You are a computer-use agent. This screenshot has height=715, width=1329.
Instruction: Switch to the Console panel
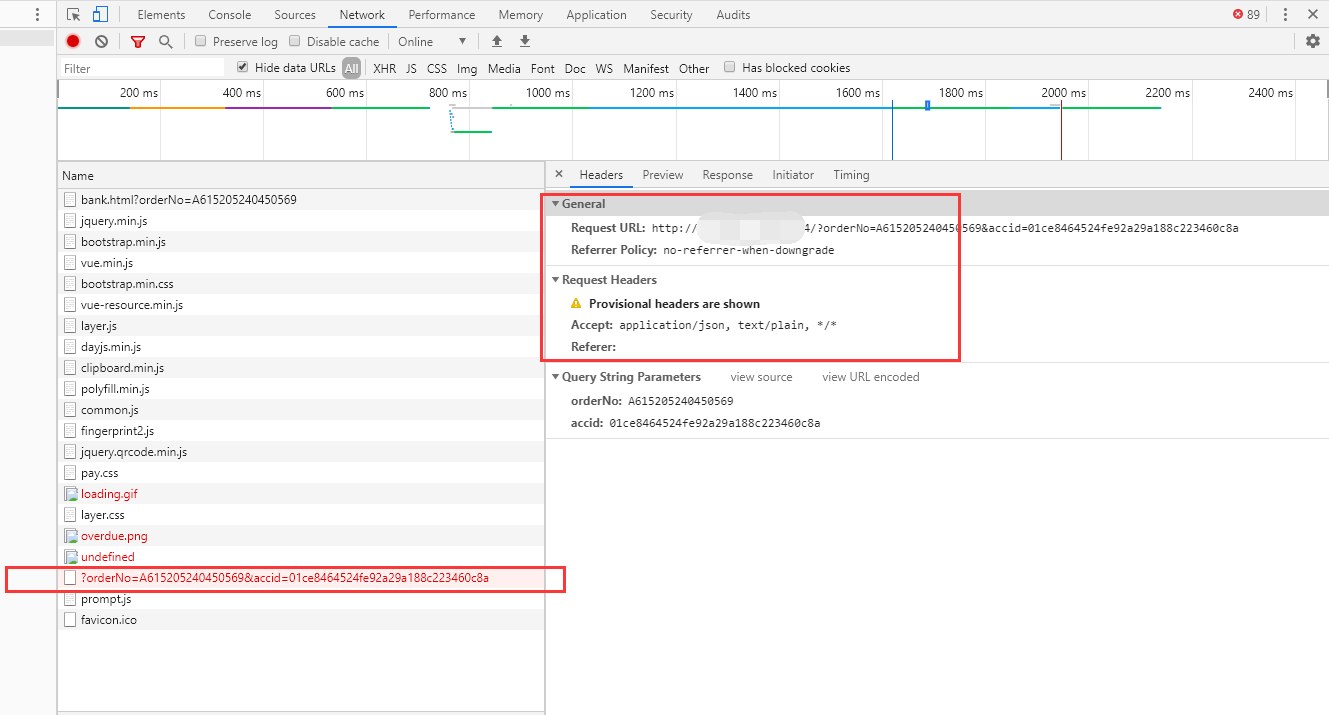click(x=230, y=14)
